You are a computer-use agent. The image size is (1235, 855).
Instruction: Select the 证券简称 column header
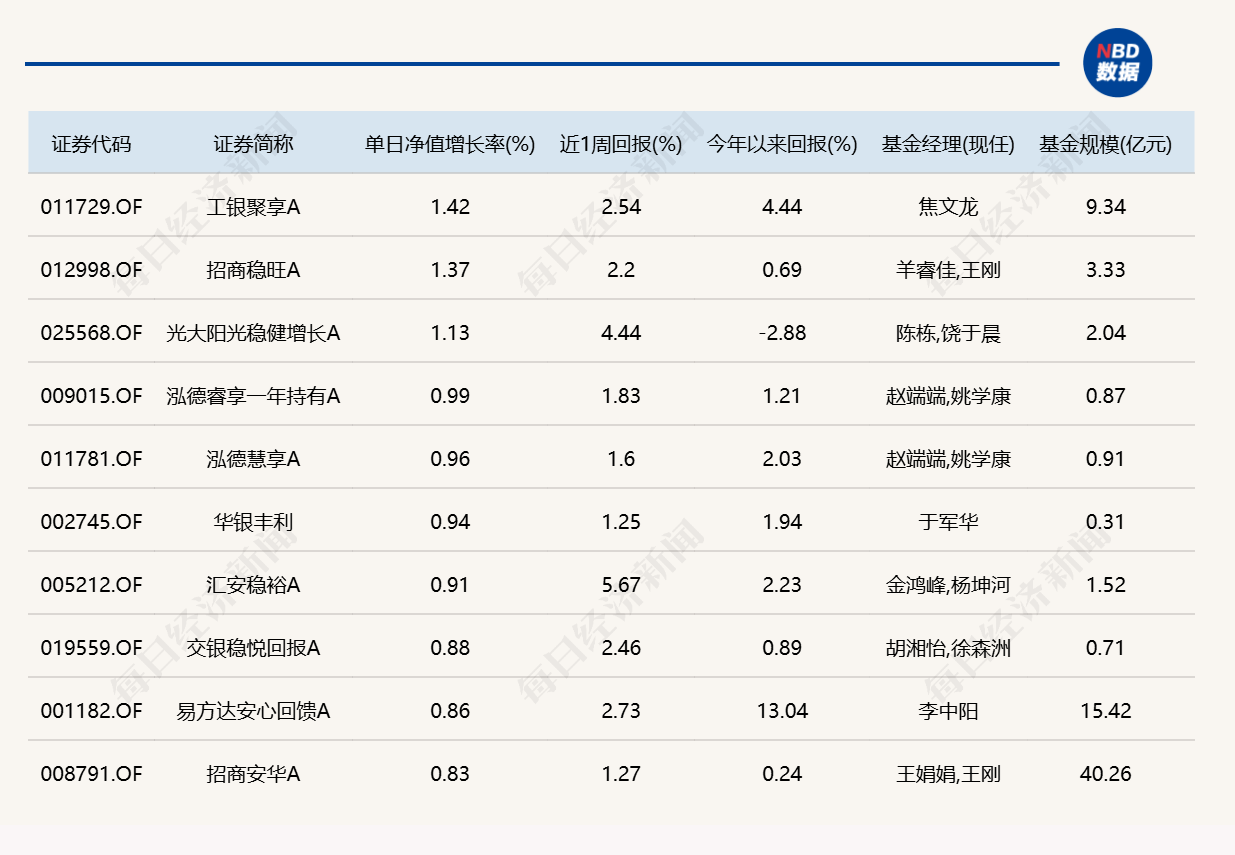(253, 144)
